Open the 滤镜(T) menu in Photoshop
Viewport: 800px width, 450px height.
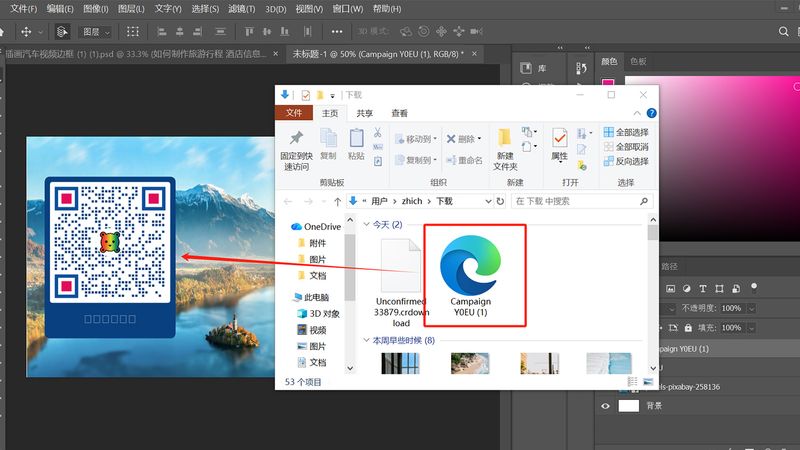(x=241, y=9)
